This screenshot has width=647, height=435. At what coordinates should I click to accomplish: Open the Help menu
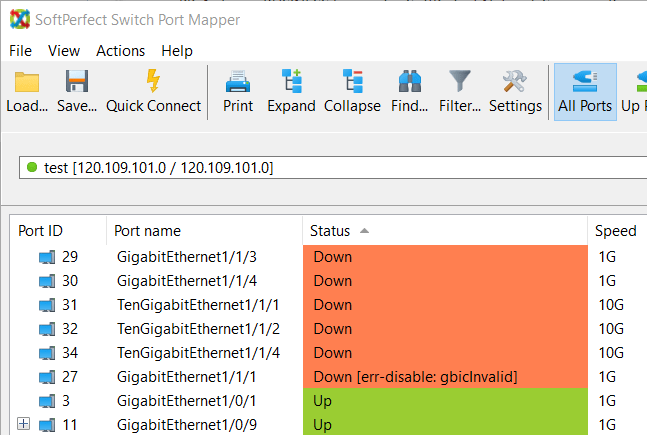coord(177,51)
